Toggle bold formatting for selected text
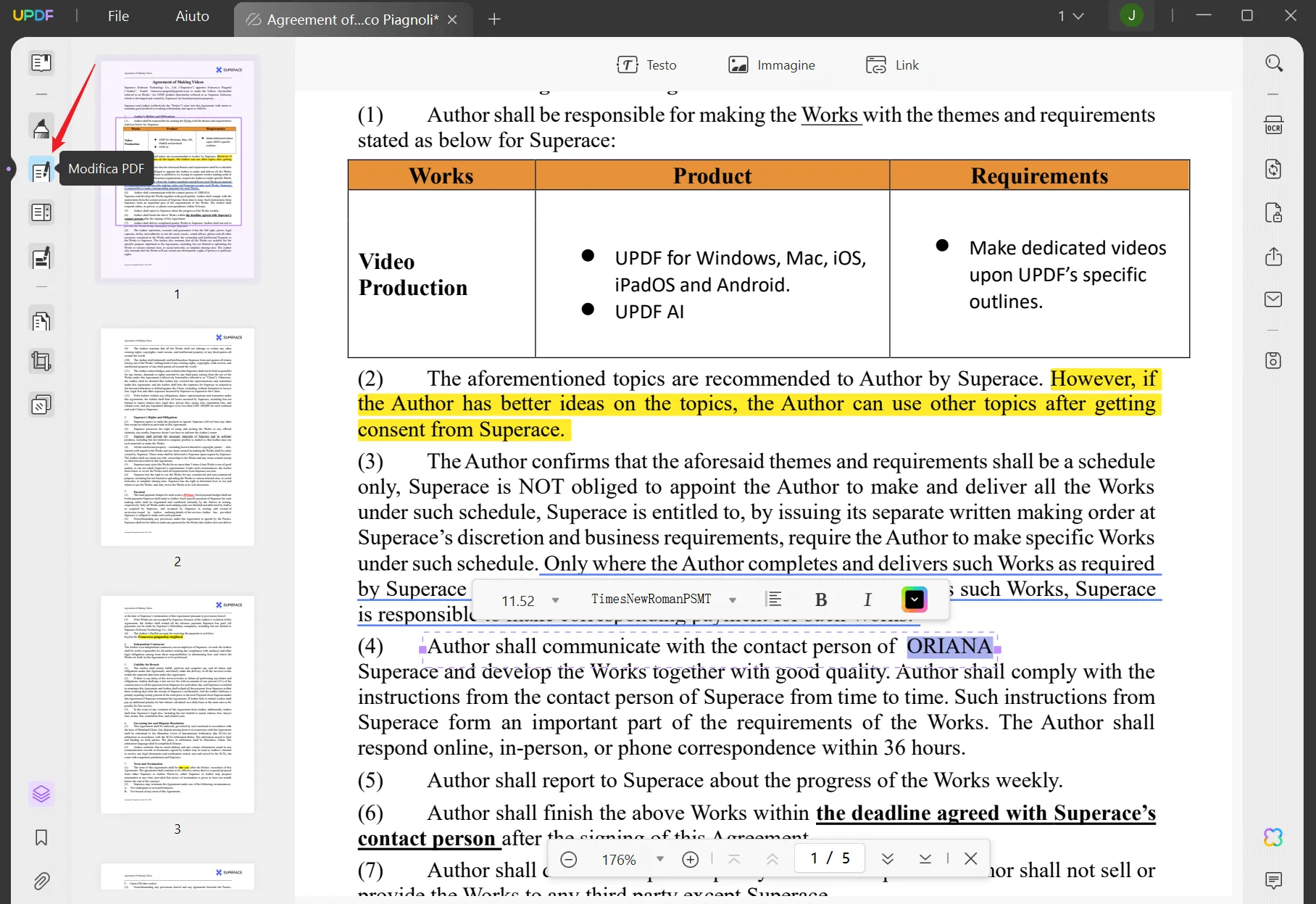Screen dimensions: 1316x904 (x=821, y=600)
